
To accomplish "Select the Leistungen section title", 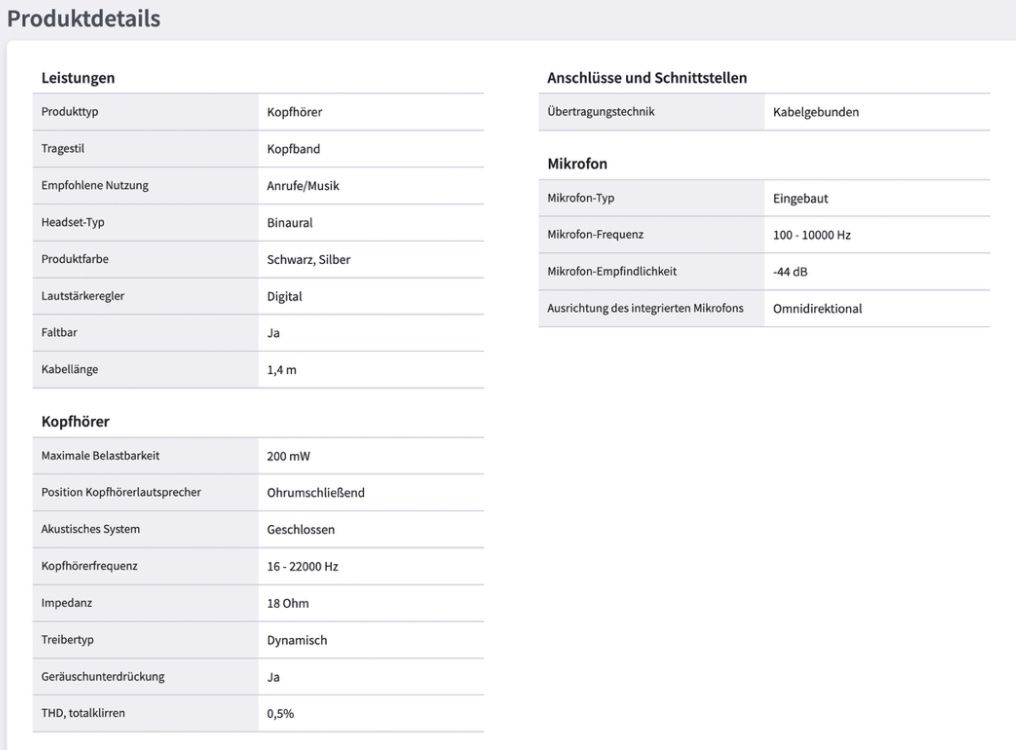I will click(78, 78).
